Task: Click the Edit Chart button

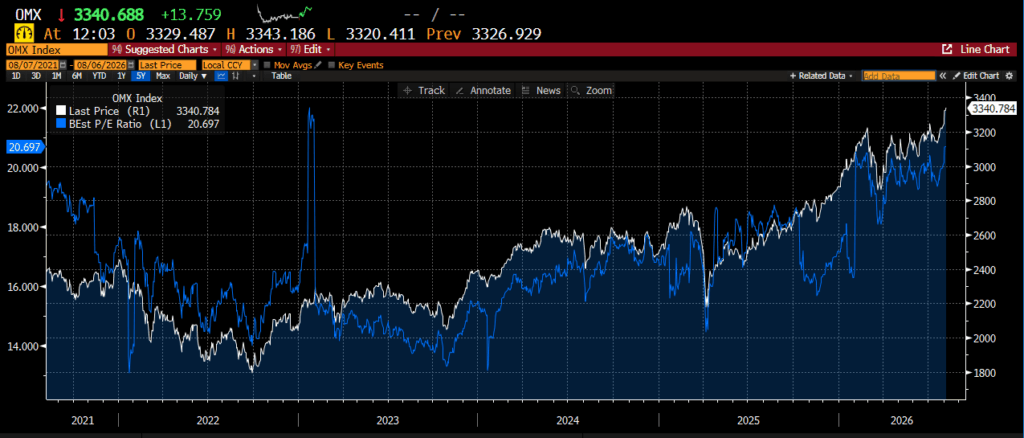Action: tap(976, 76)
